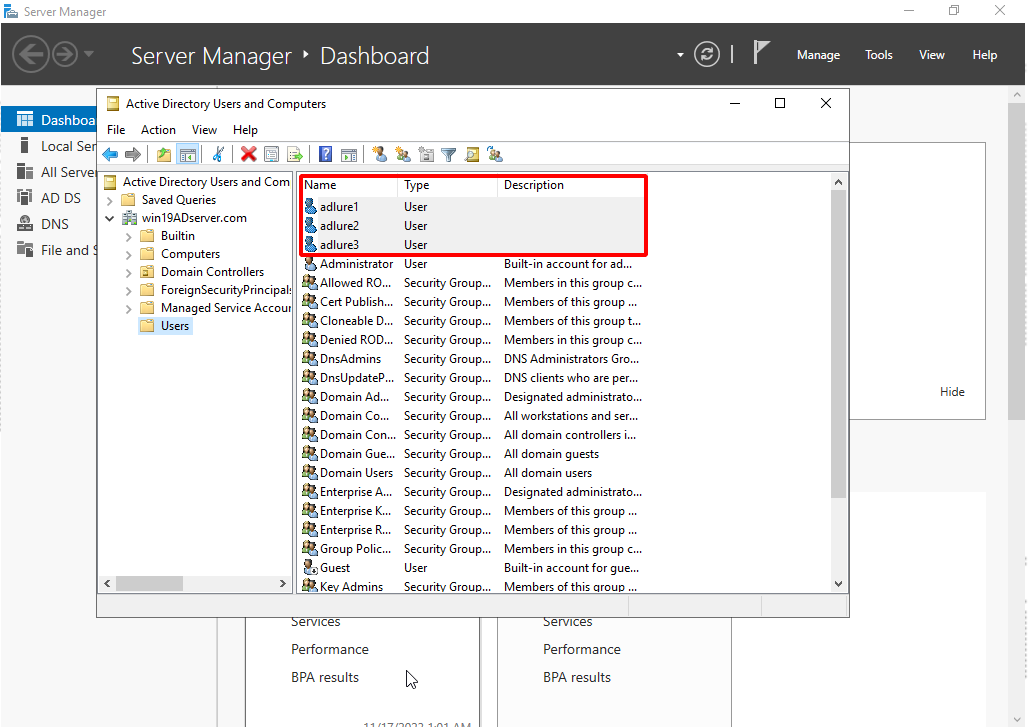
Task: Click the Hide link in dashboard
Action: click(952, 392)
